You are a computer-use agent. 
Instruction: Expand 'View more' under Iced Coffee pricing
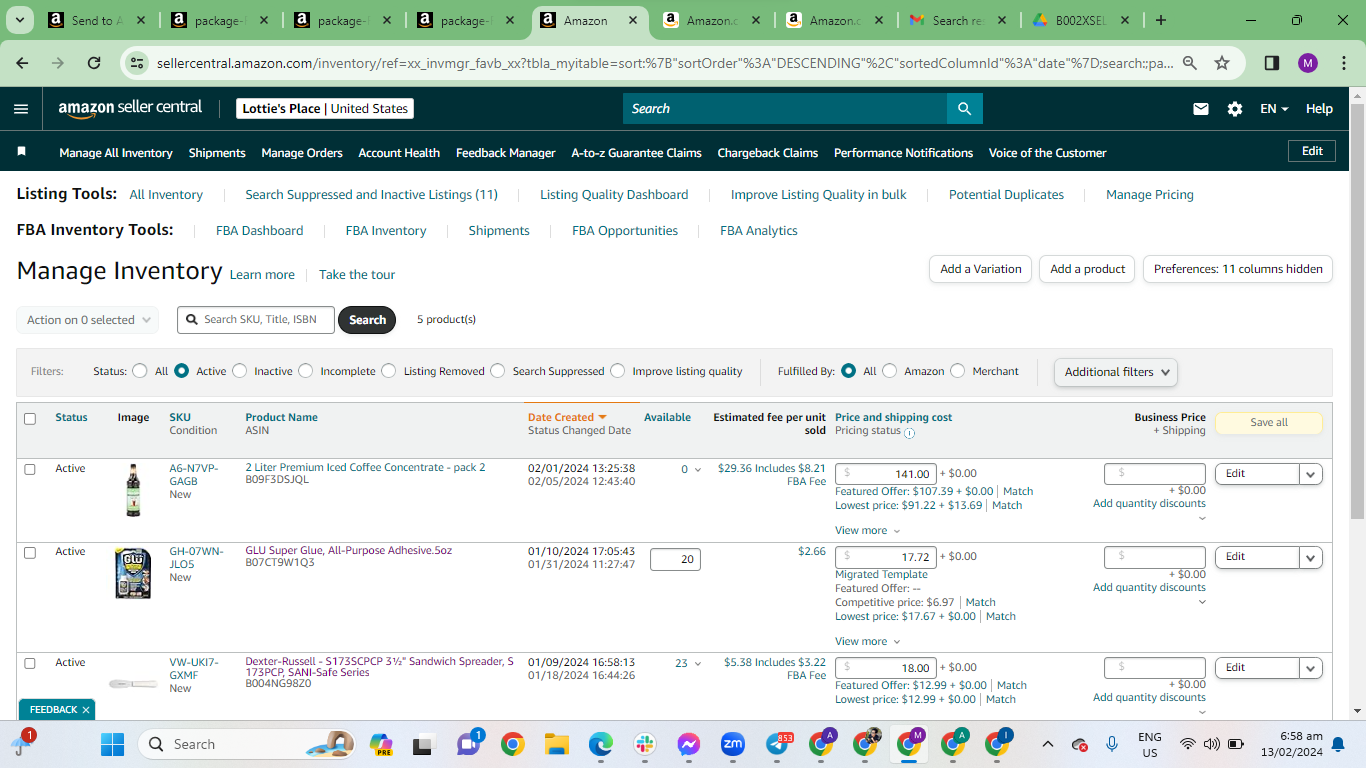[x=867, y=530]
